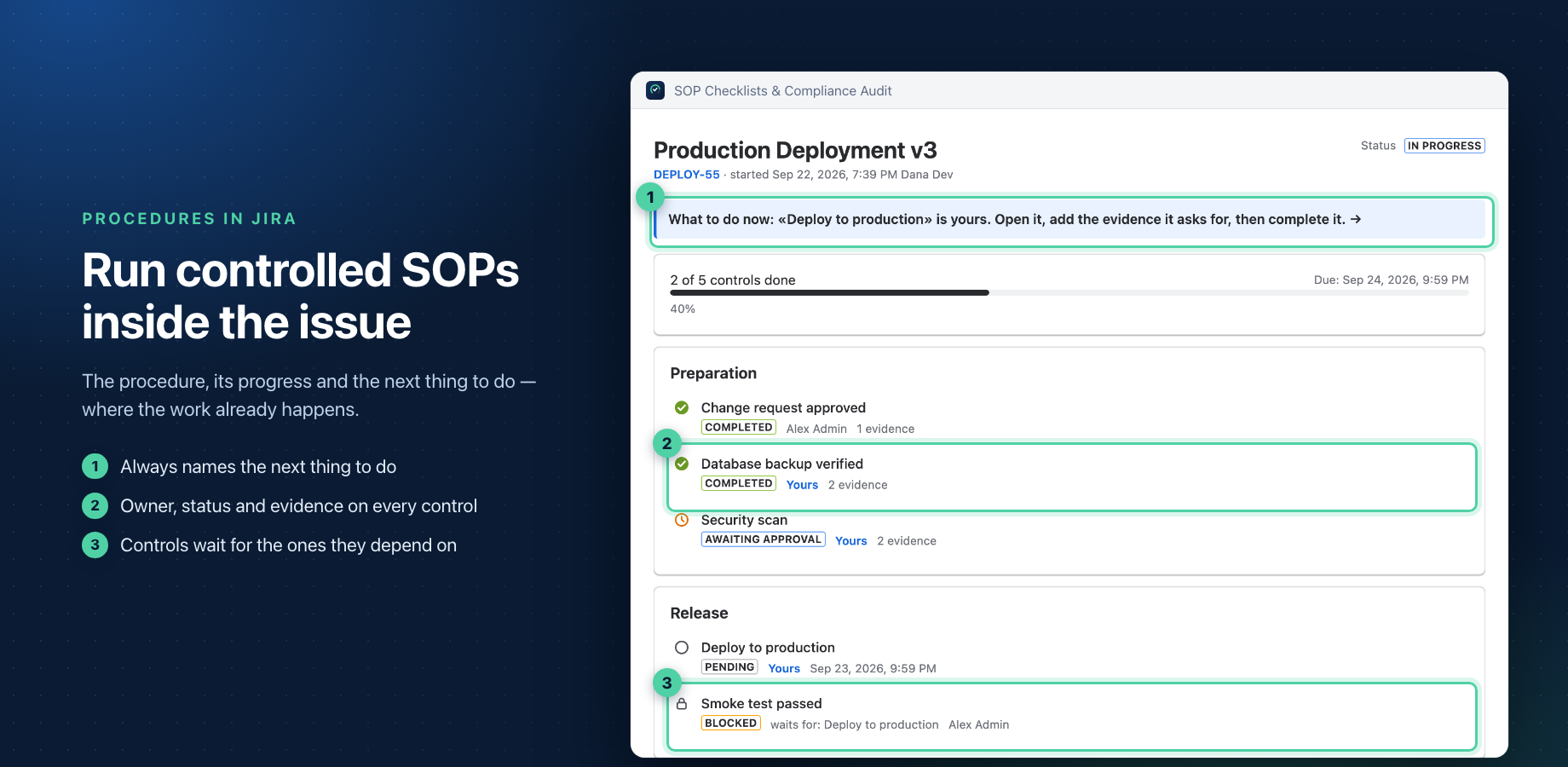1568x767 pixels.
Task: Click the Production Deployment v3 title
Action: click(795, 150)
